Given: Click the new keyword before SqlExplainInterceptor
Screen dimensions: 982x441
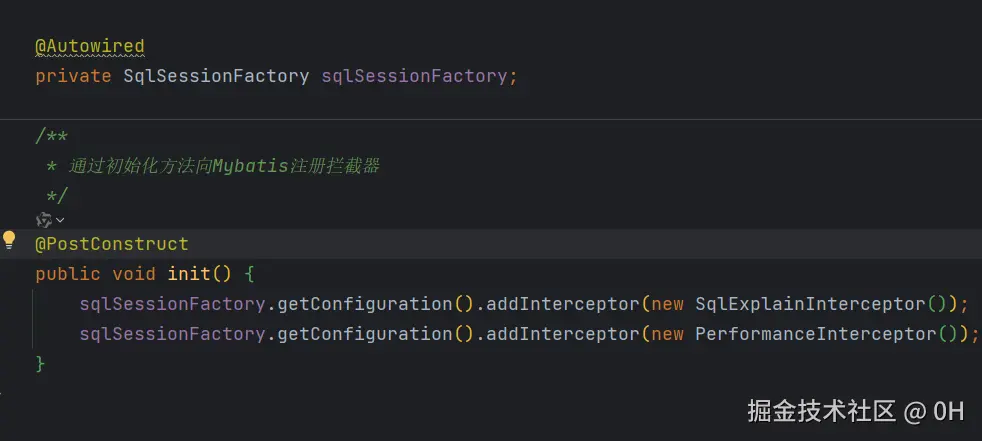Looking at the screenshot, I should [668, 304].
